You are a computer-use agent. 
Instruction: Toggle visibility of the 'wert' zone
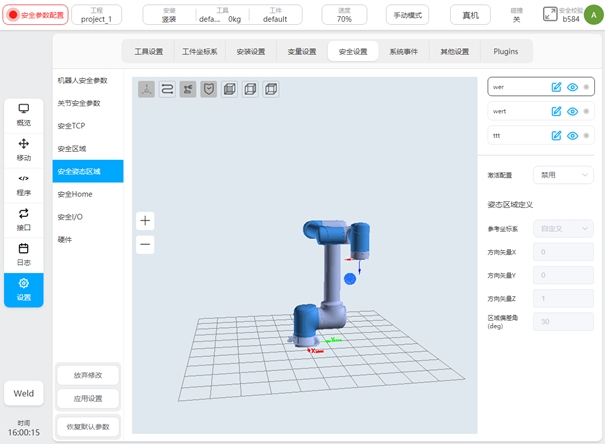(573, 111)
